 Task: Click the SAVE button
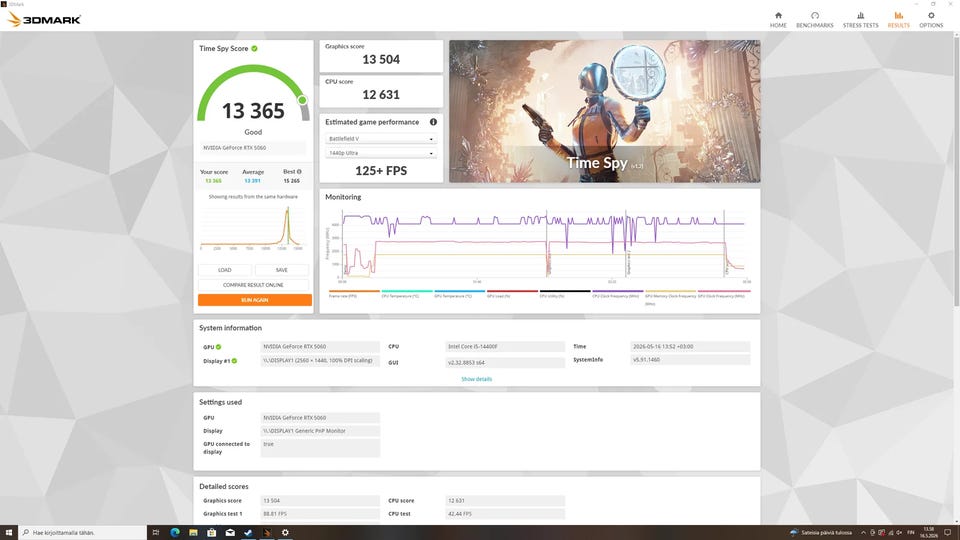tap(282, 270)
